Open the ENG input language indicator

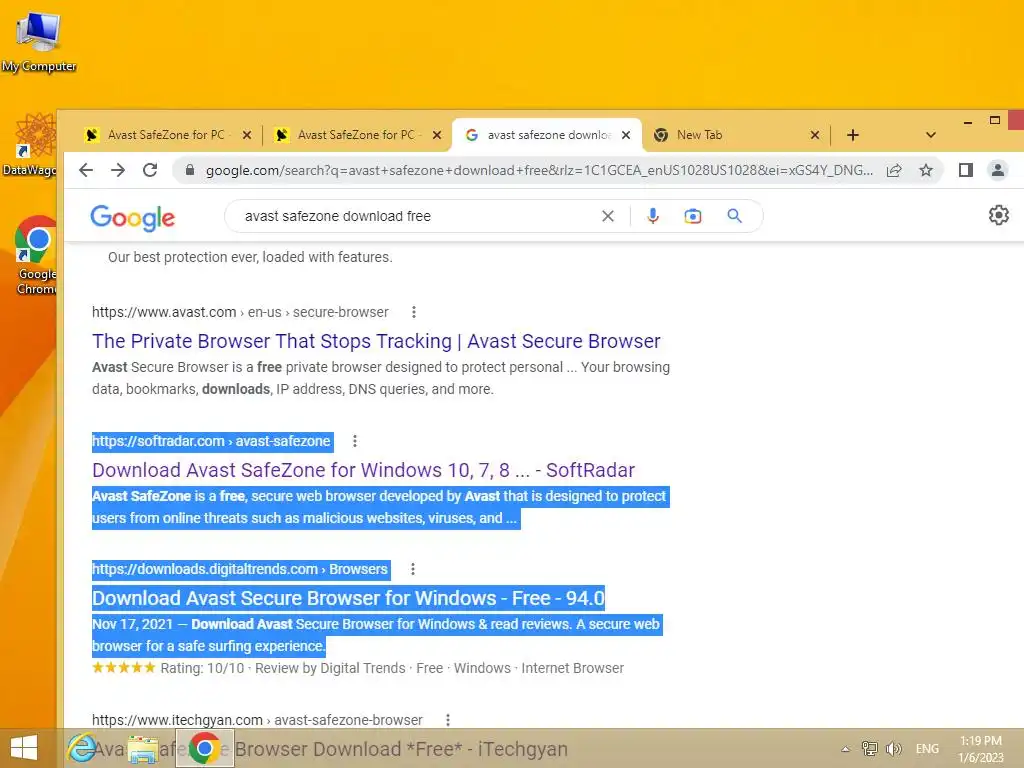(927, 748)
